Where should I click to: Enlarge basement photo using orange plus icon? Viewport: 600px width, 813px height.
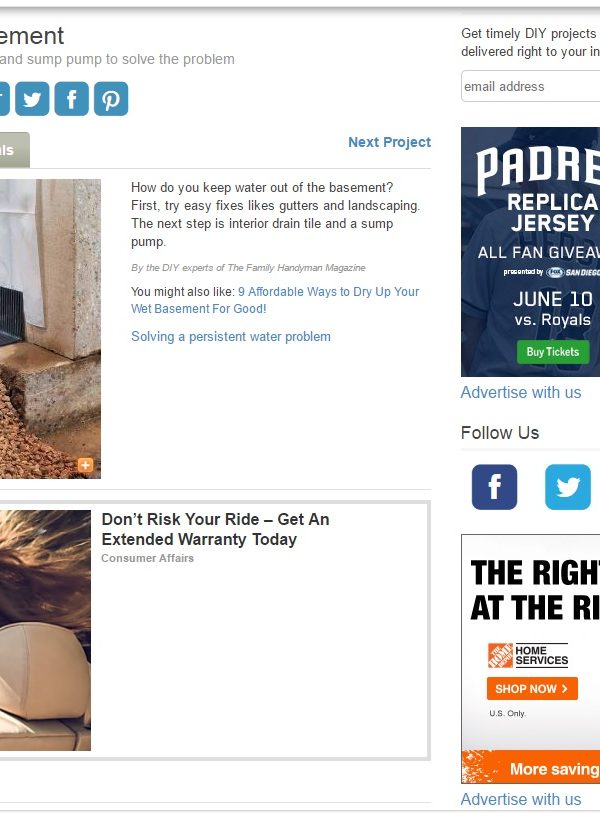86,465
